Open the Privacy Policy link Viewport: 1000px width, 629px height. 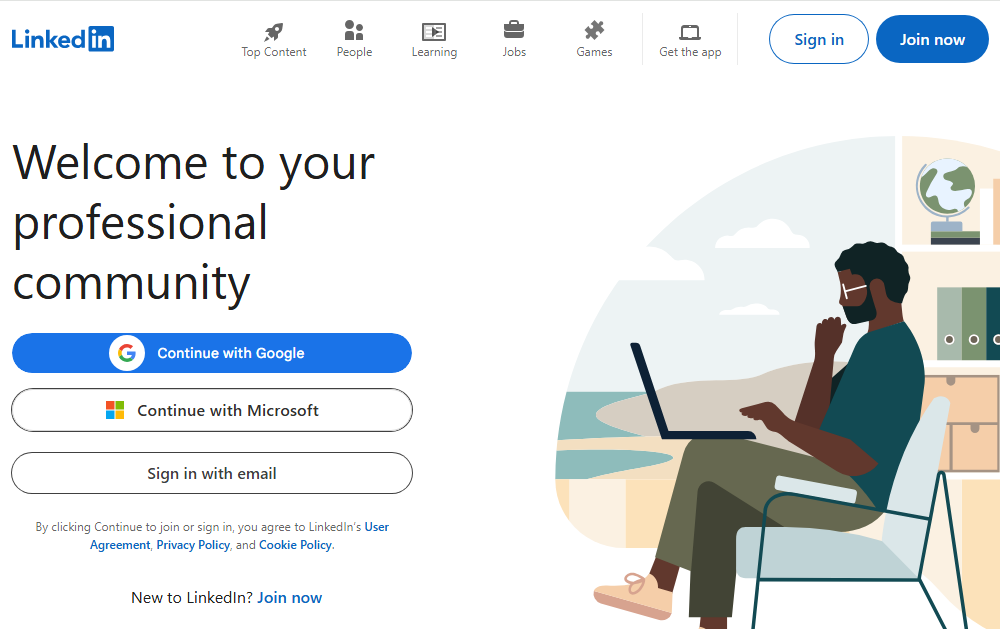(x=193, y=545)
